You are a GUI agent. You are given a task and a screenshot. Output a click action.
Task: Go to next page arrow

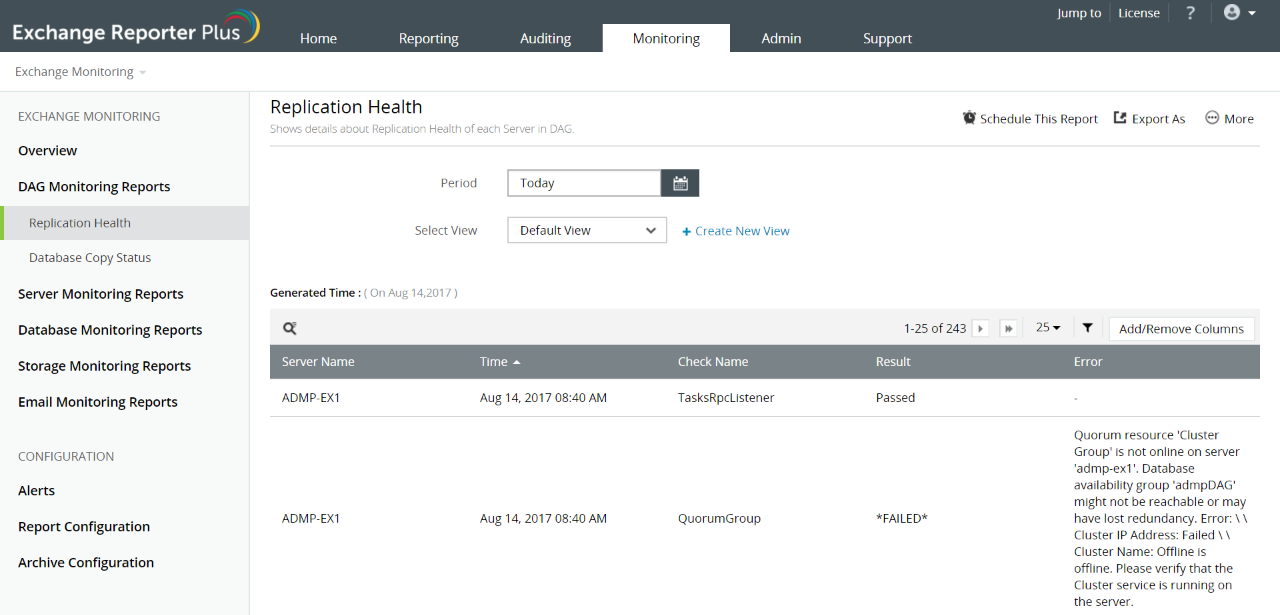click(x=981, y=328)
